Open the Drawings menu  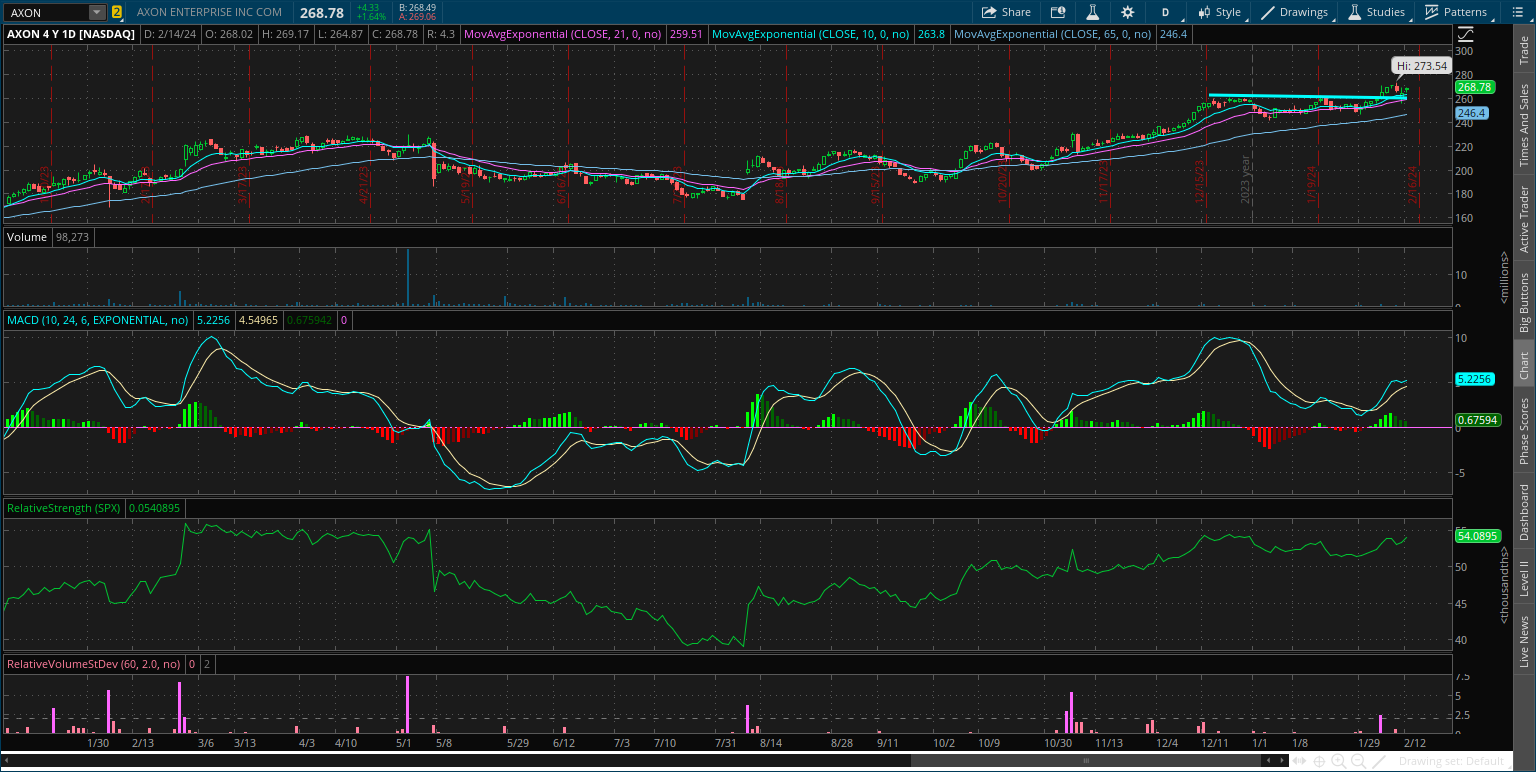coord(1294,12)
